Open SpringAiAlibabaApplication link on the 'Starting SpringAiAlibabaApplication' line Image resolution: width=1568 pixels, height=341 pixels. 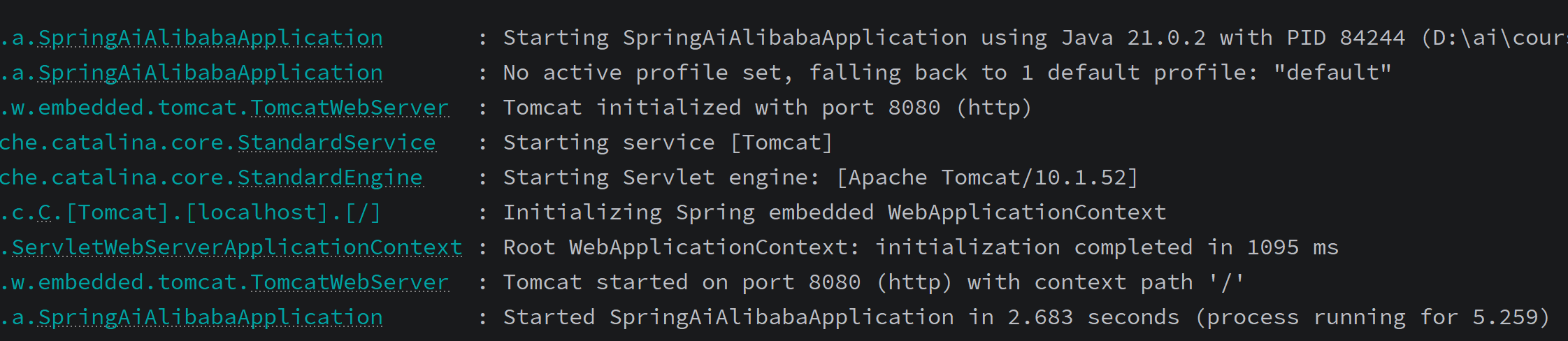(x=210, y=38)
